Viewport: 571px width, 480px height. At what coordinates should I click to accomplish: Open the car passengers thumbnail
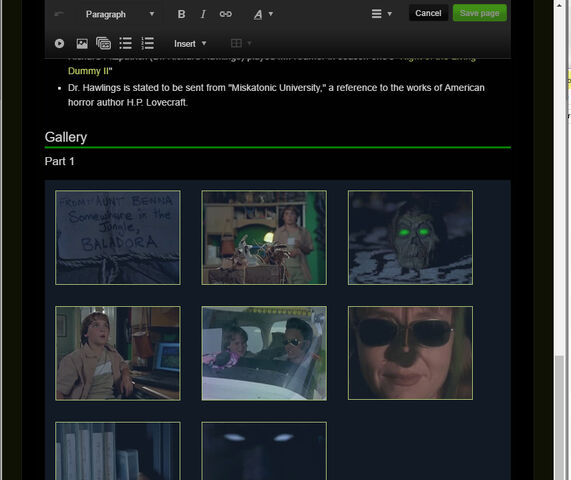pyautogui.click(x=264, y=353)
